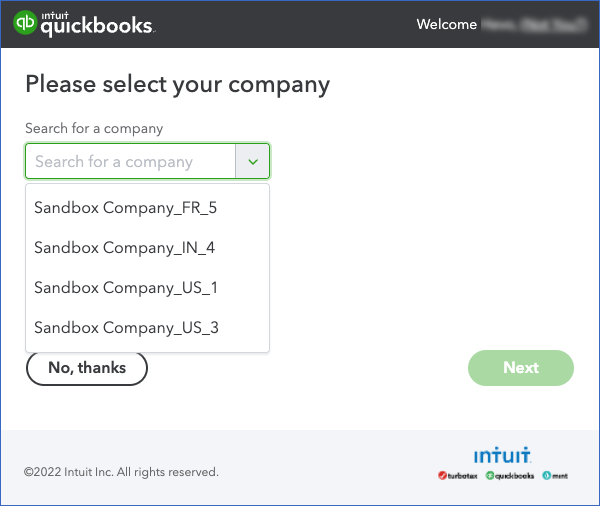Click the ©2022 Intuit Inc. copyright text
Image resolution: width=600 pixels, height=506 pixels.
(x=121, y=472)
